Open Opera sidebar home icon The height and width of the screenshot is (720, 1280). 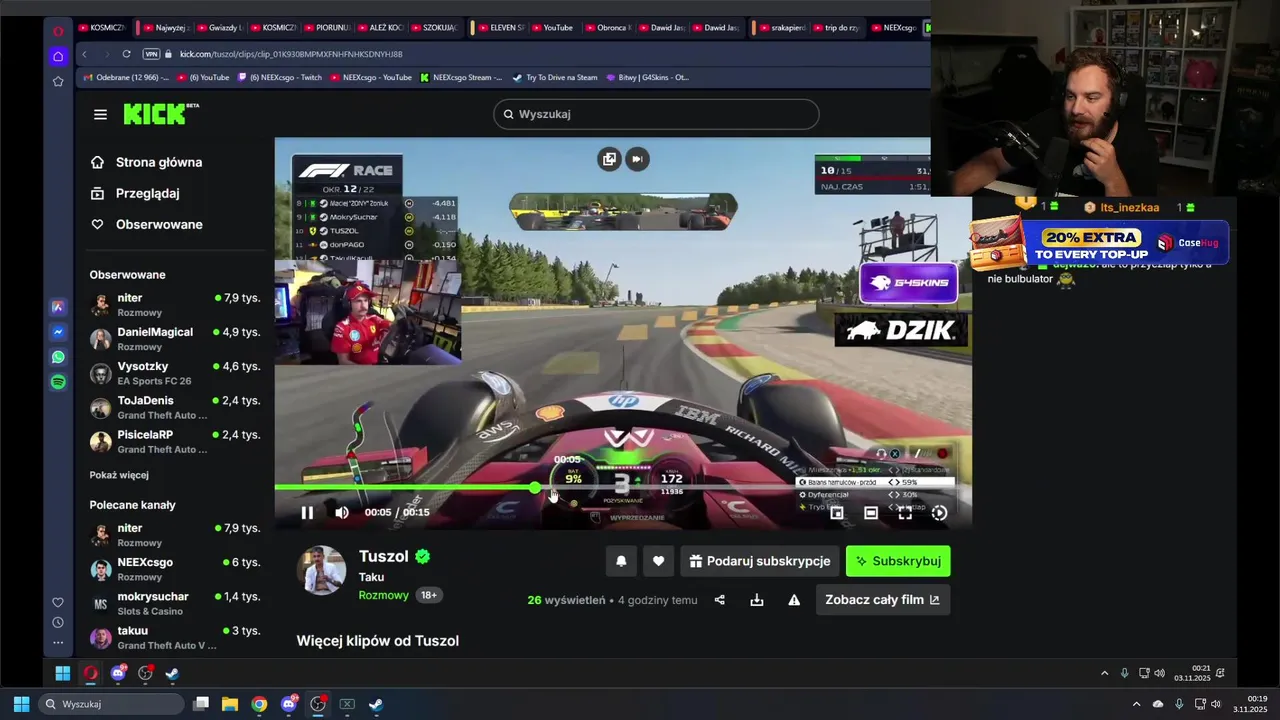point(58,56)
